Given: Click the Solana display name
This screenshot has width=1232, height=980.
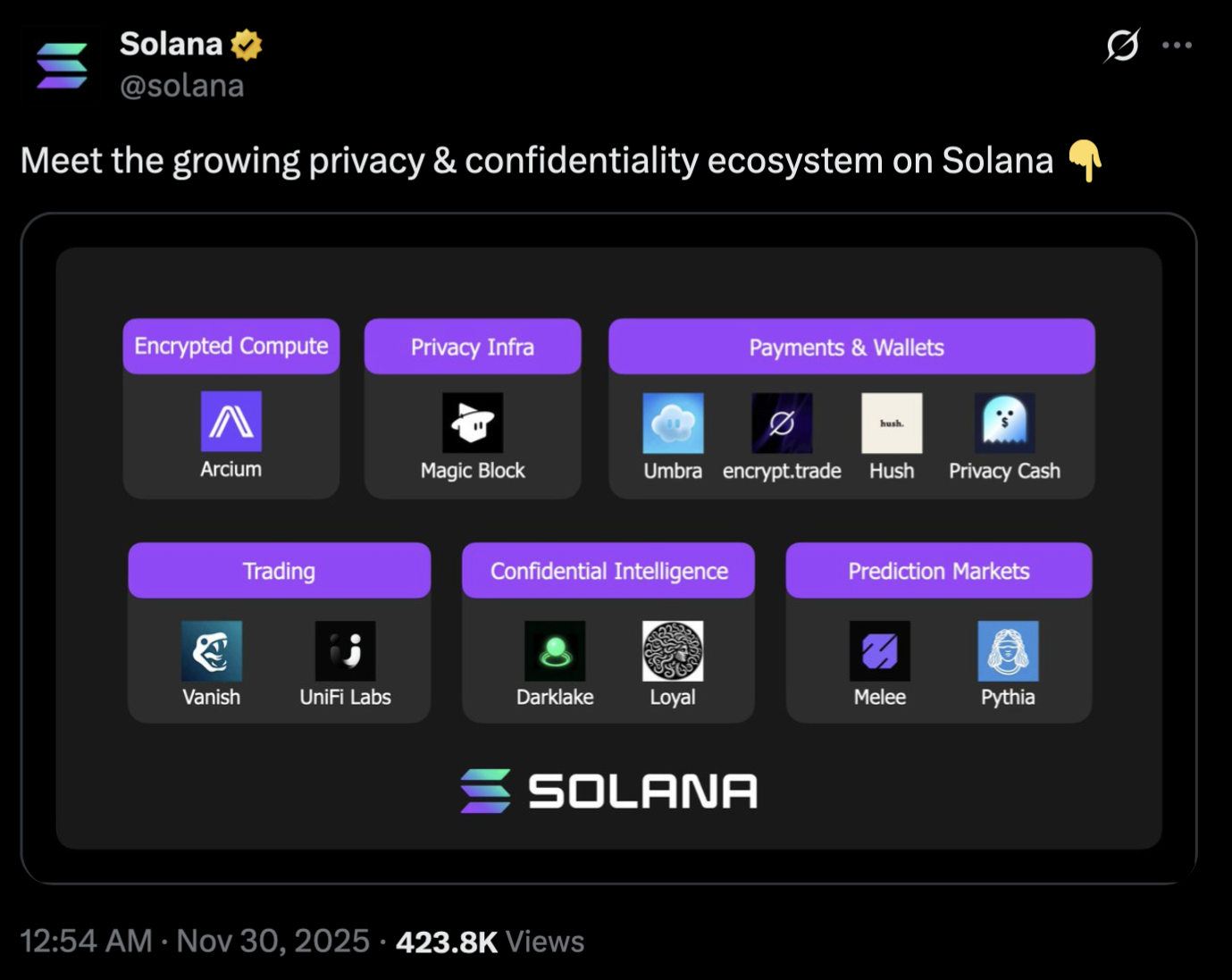Looking at the screenshot, I should pyautogui.click(x=172, y=43).
